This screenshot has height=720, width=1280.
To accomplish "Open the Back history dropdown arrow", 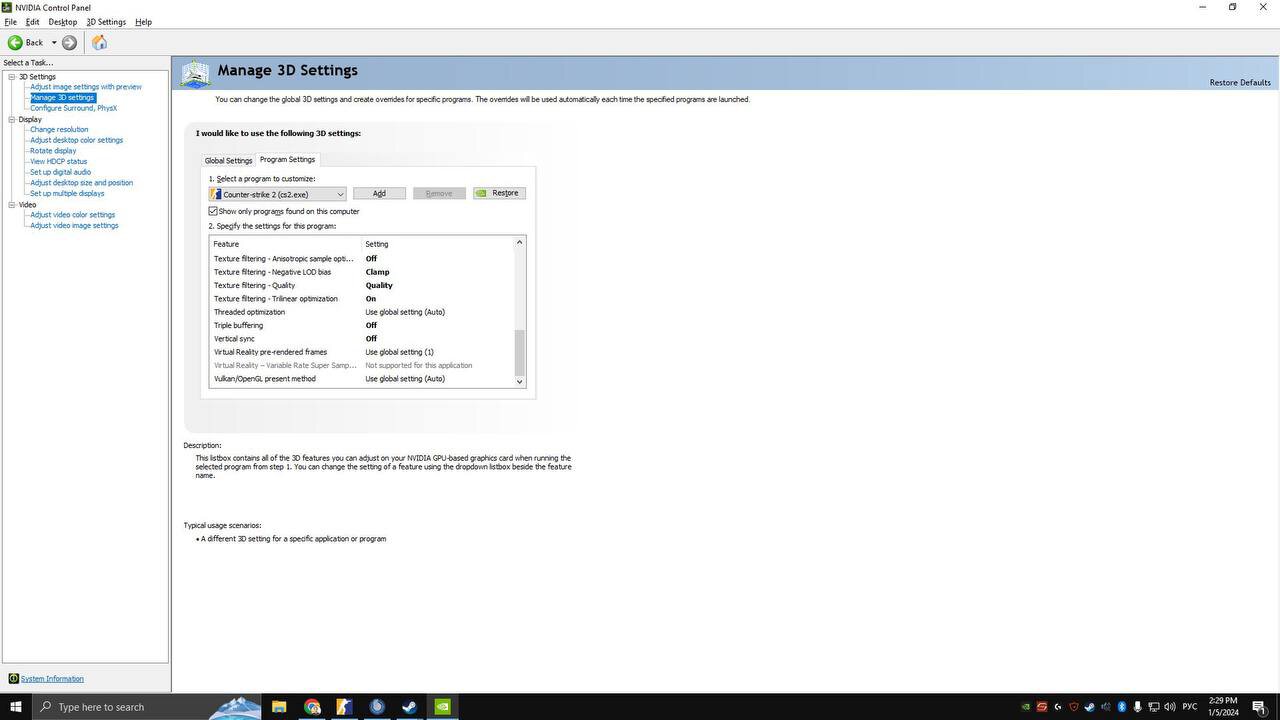I will (54, 42).
